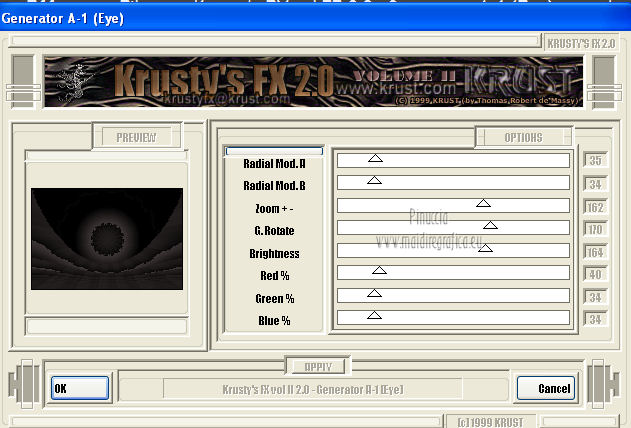Image resolution: width=631 pixels, height=428 pixels.
Task: Select the Radial Mod.A value 35
Action: 595,160
